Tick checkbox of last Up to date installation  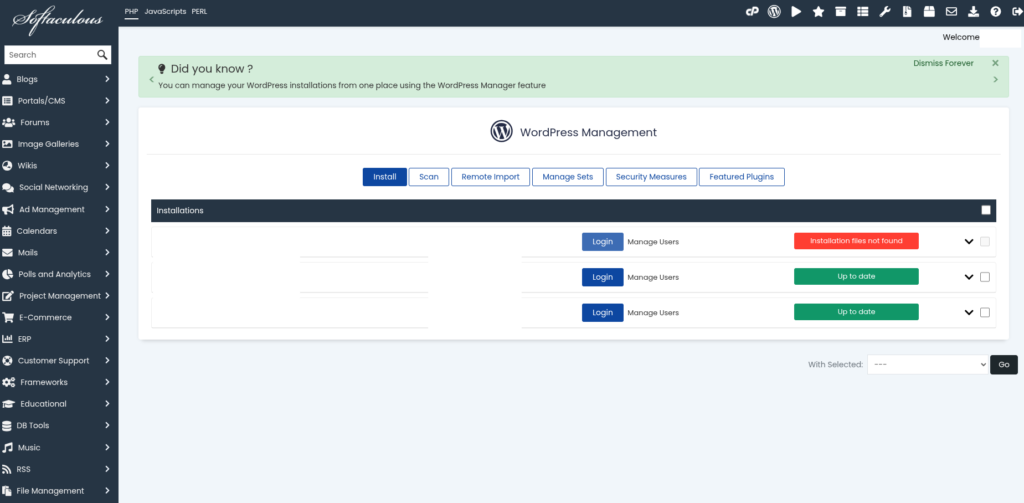coord(985,312)
